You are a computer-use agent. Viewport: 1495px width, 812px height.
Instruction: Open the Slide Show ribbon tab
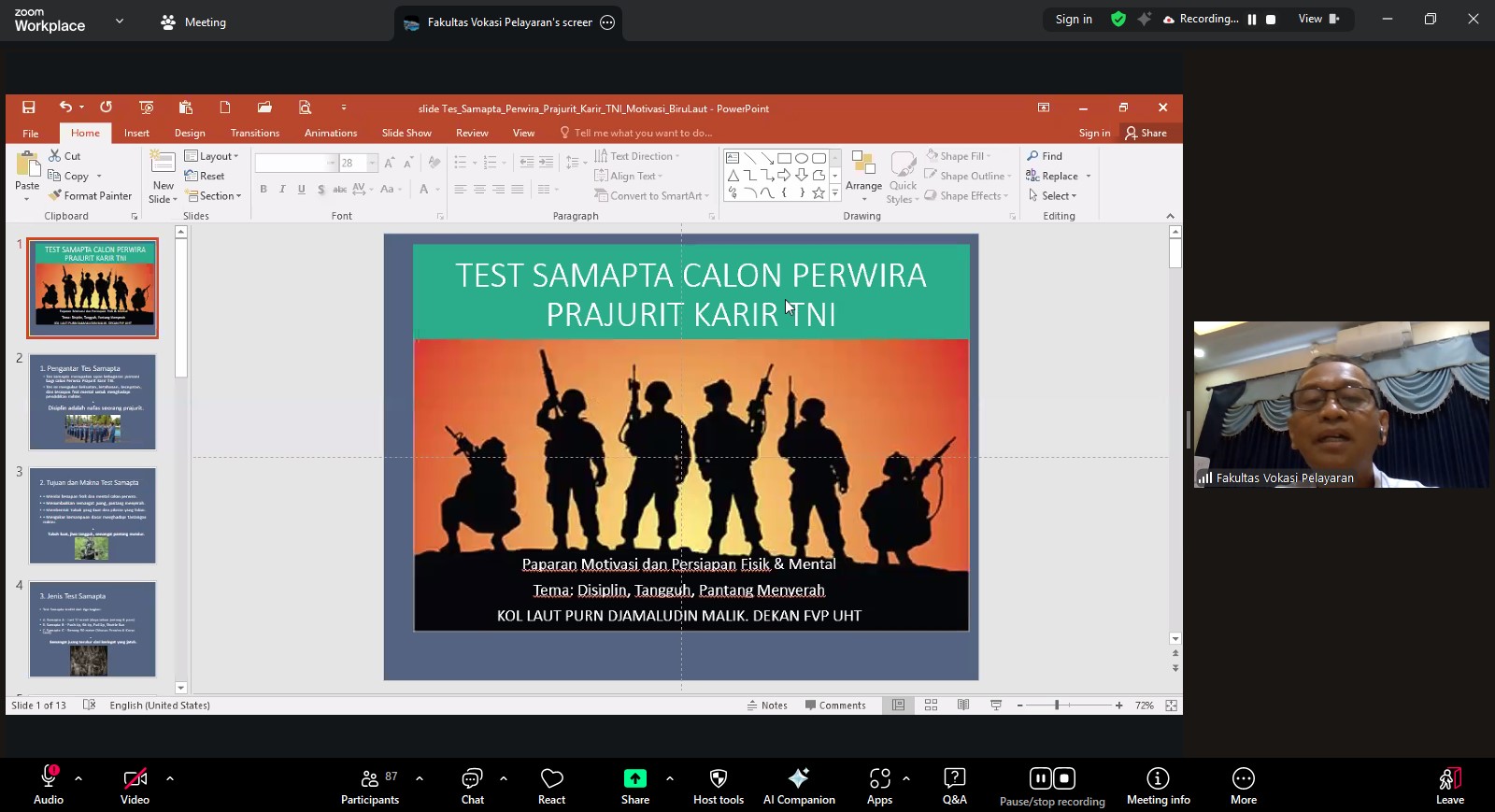pos(406,133)
